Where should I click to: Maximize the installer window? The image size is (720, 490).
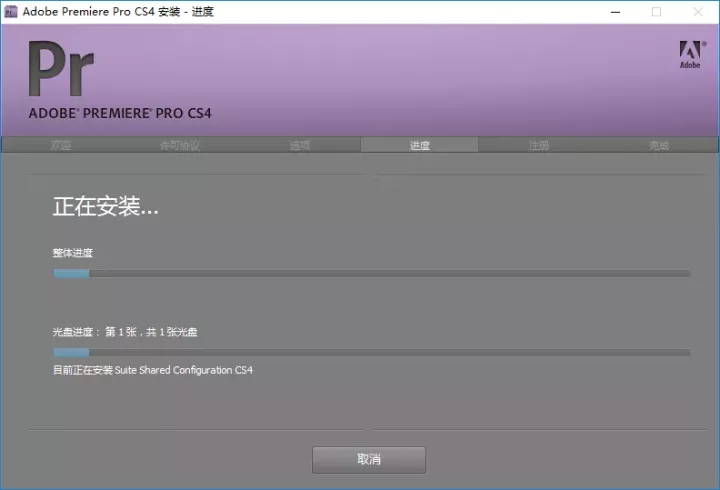point(656,12)
